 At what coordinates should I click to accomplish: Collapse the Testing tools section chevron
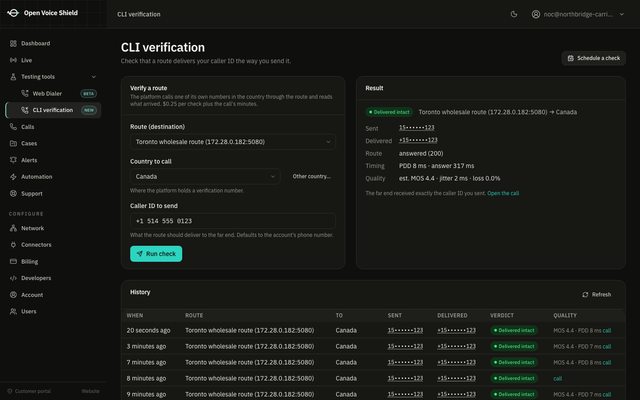click(x=94, y=77)
